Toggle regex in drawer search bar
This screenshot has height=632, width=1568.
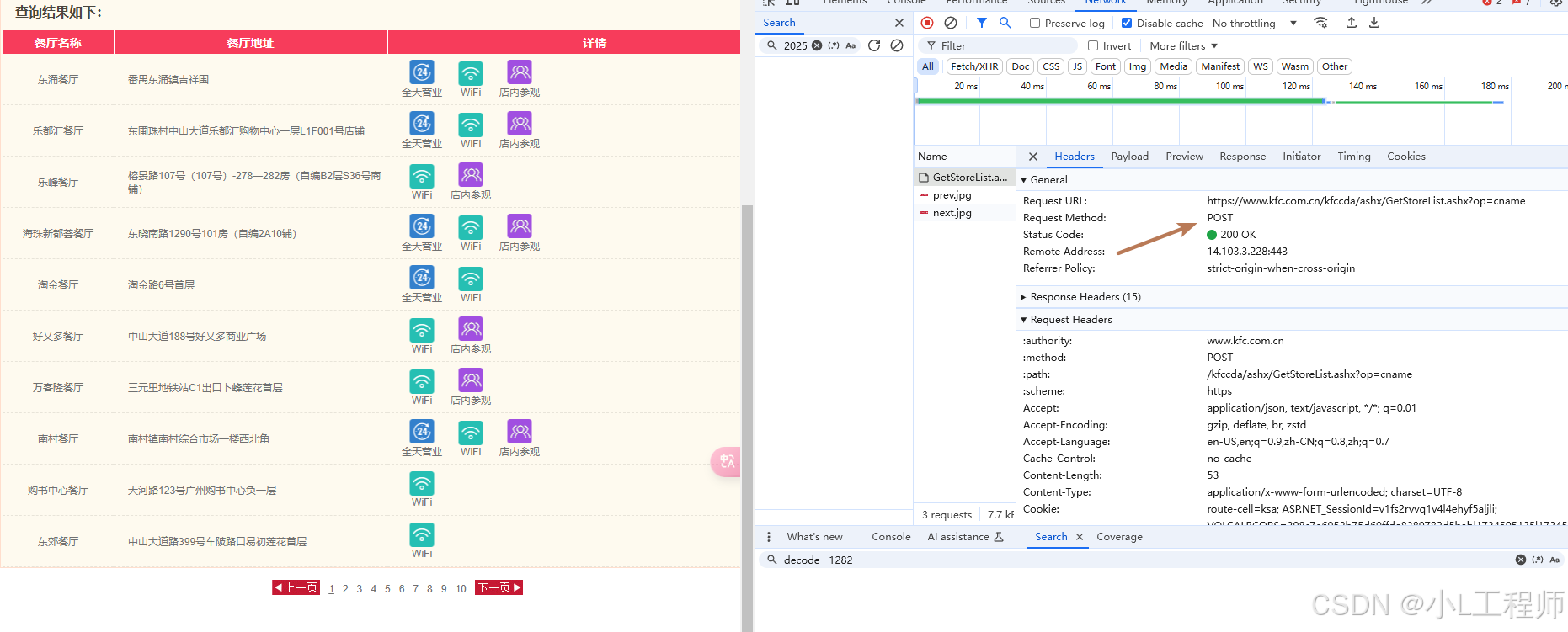point(1538,560)
